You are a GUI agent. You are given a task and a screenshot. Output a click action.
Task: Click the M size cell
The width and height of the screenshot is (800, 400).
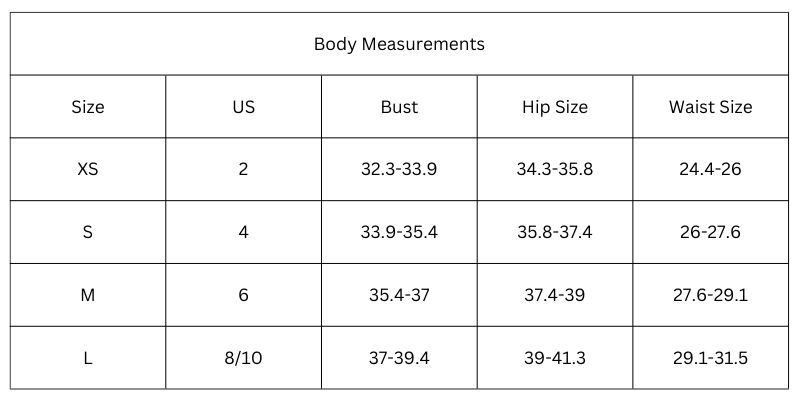point(88,295)
